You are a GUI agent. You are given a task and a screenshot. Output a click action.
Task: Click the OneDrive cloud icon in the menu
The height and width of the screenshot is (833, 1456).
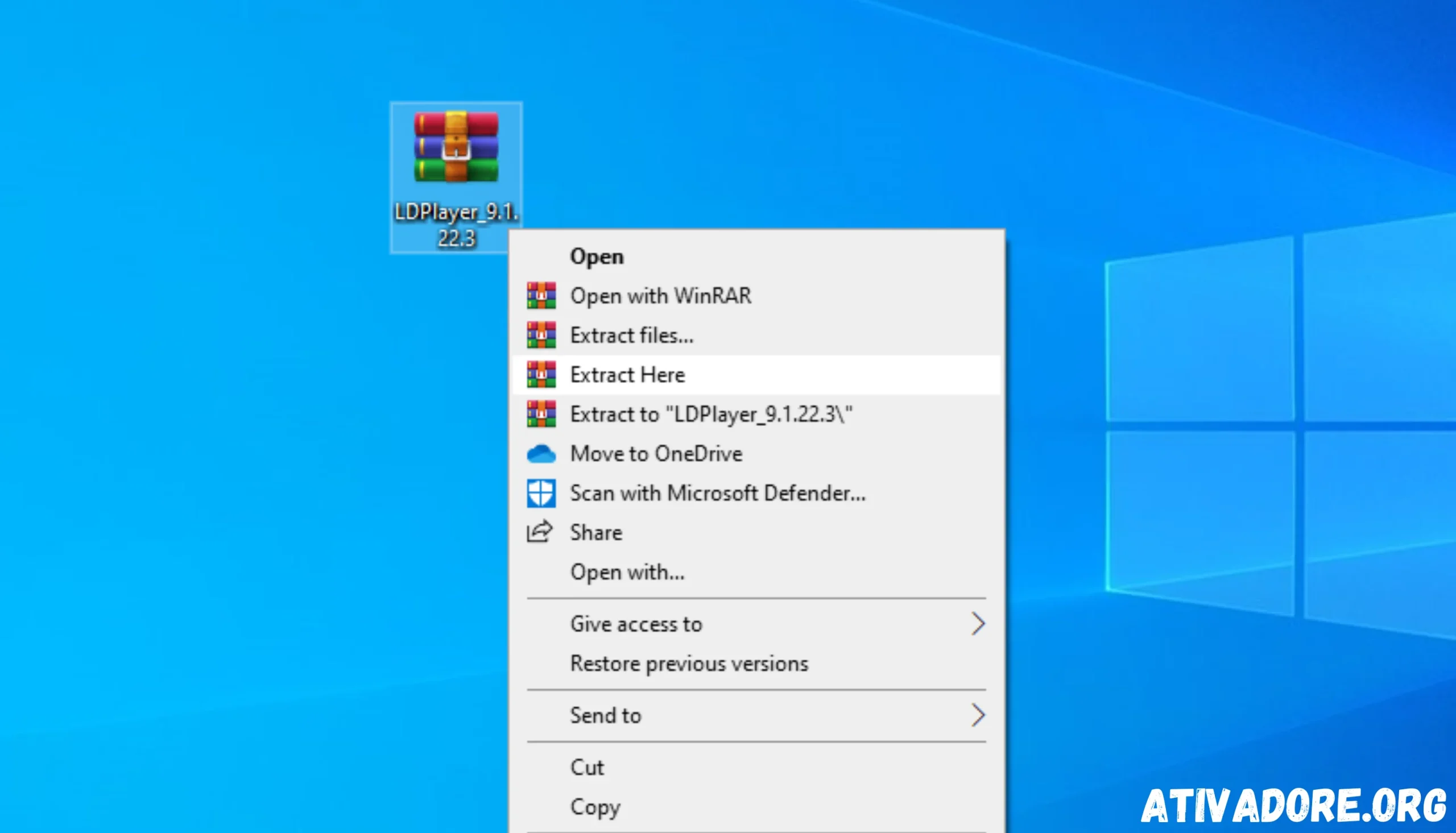coord(541,454)
